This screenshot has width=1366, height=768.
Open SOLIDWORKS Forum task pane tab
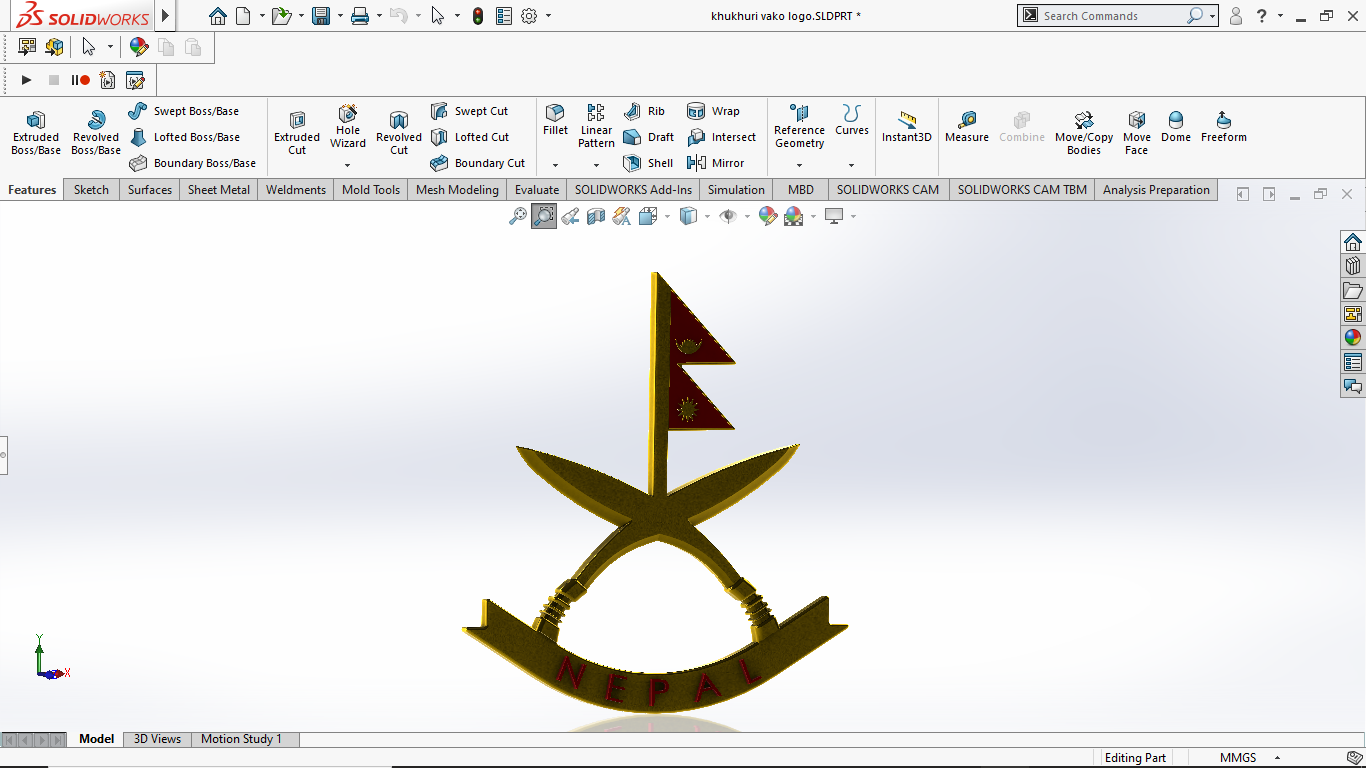(1353, 386)
